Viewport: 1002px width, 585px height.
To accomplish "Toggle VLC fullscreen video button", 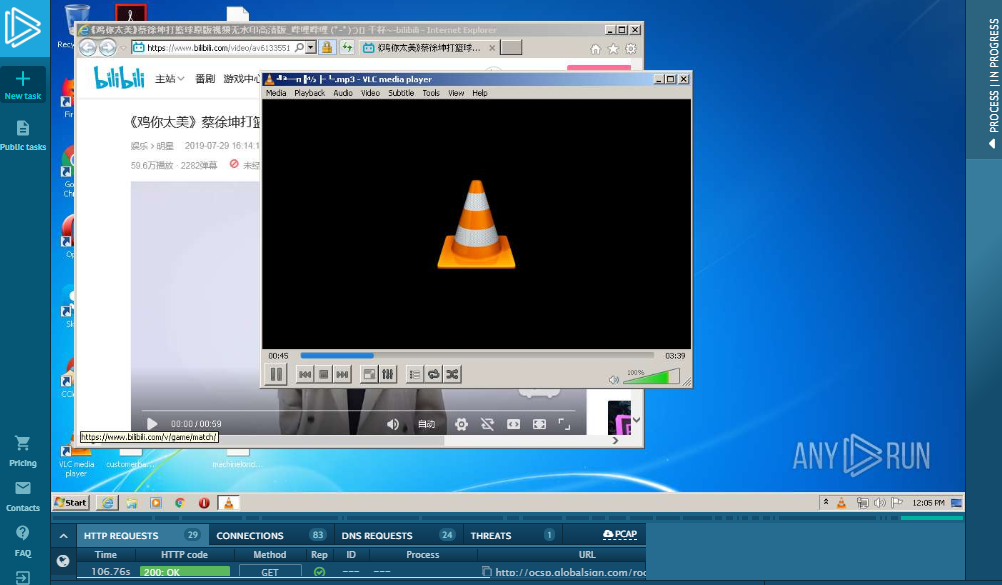I will point(369,374).
